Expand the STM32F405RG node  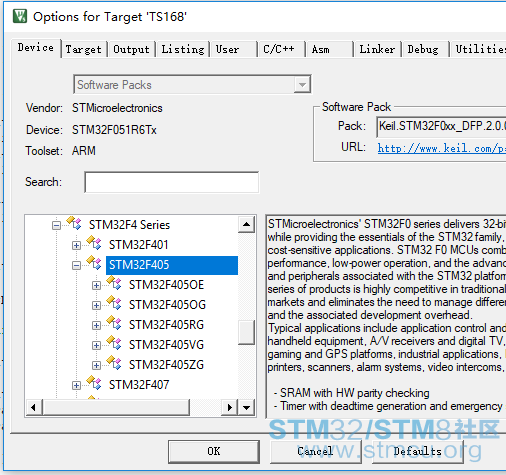[x=96, y=326]
